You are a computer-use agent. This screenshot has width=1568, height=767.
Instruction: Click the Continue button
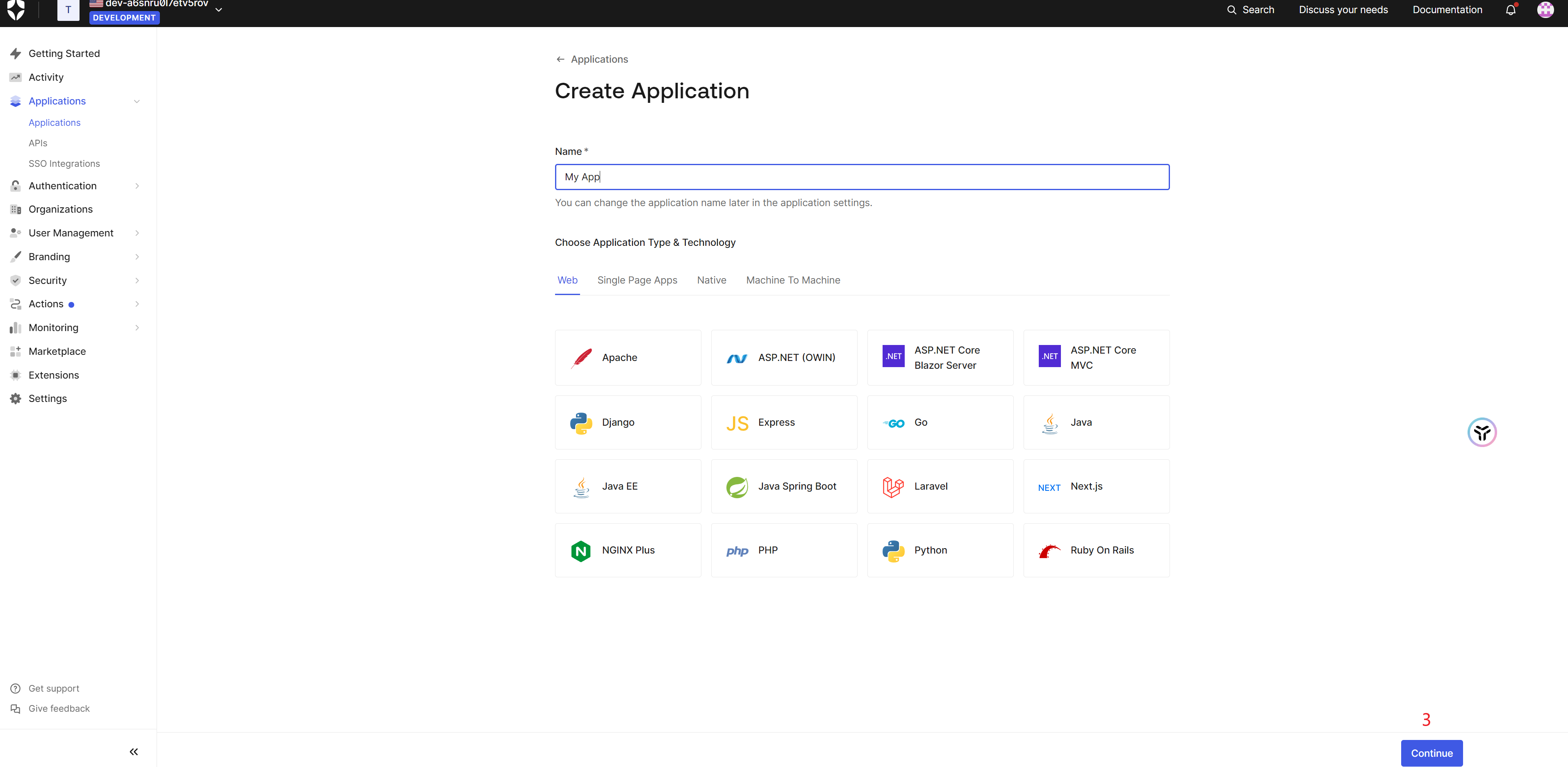tap(1431, 753)
